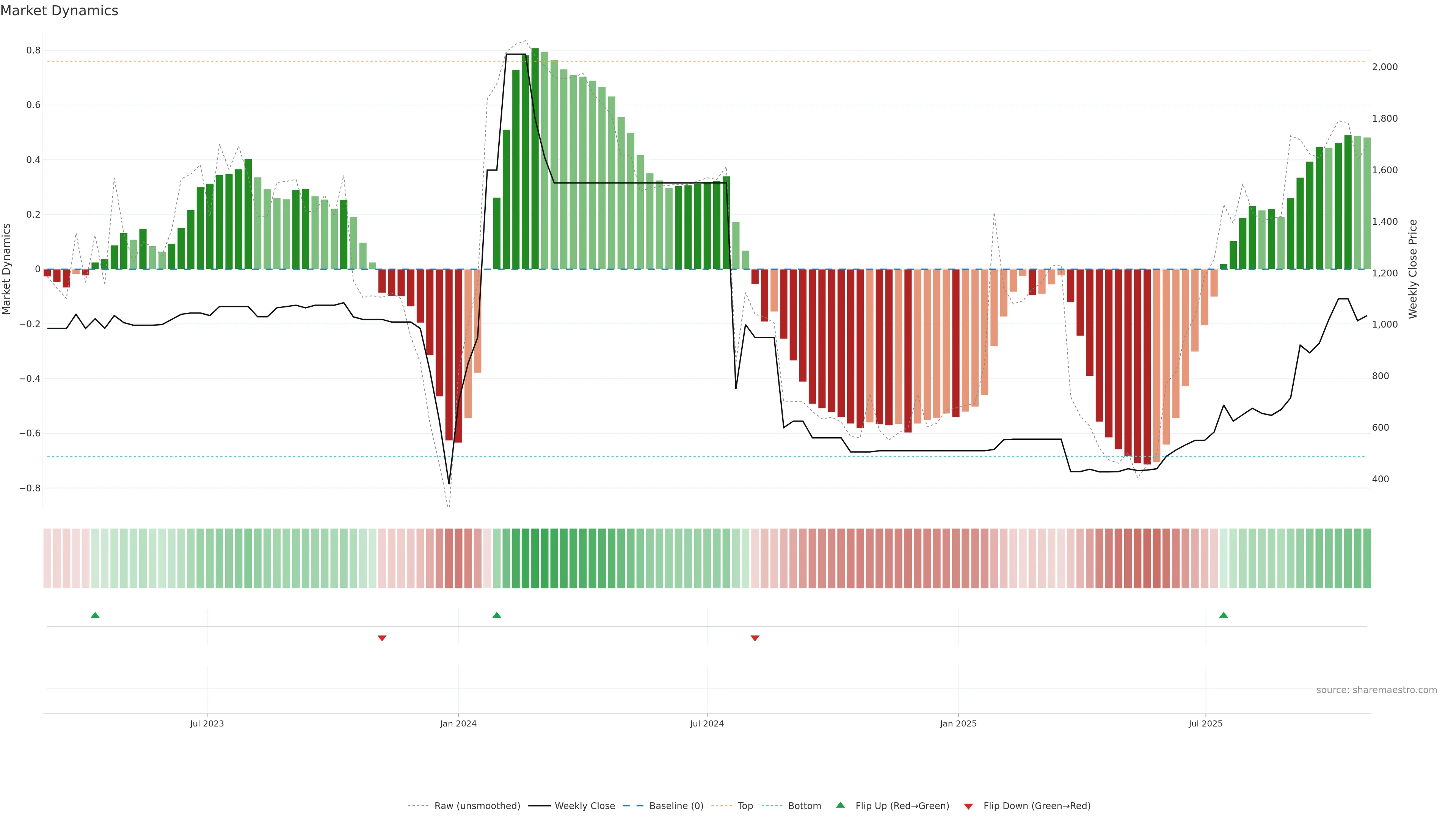Click the Jul 2023 x-axis label

pos(207,723)
